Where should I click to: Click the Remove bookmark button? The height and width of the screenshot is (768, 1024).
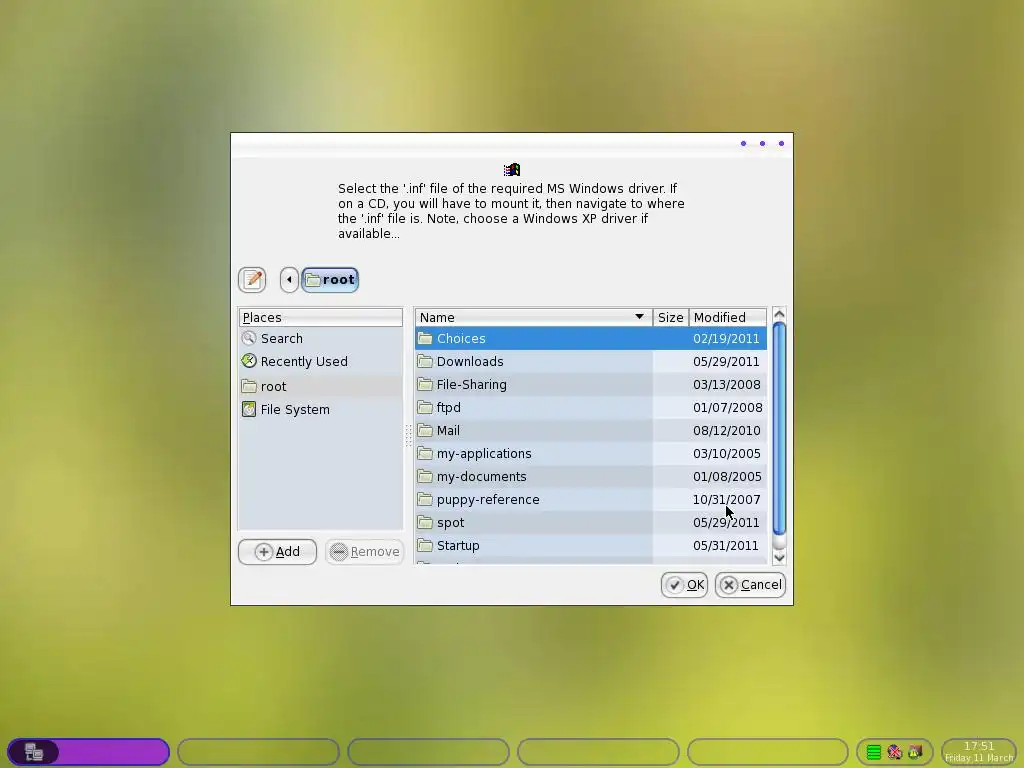pos(365,552)
